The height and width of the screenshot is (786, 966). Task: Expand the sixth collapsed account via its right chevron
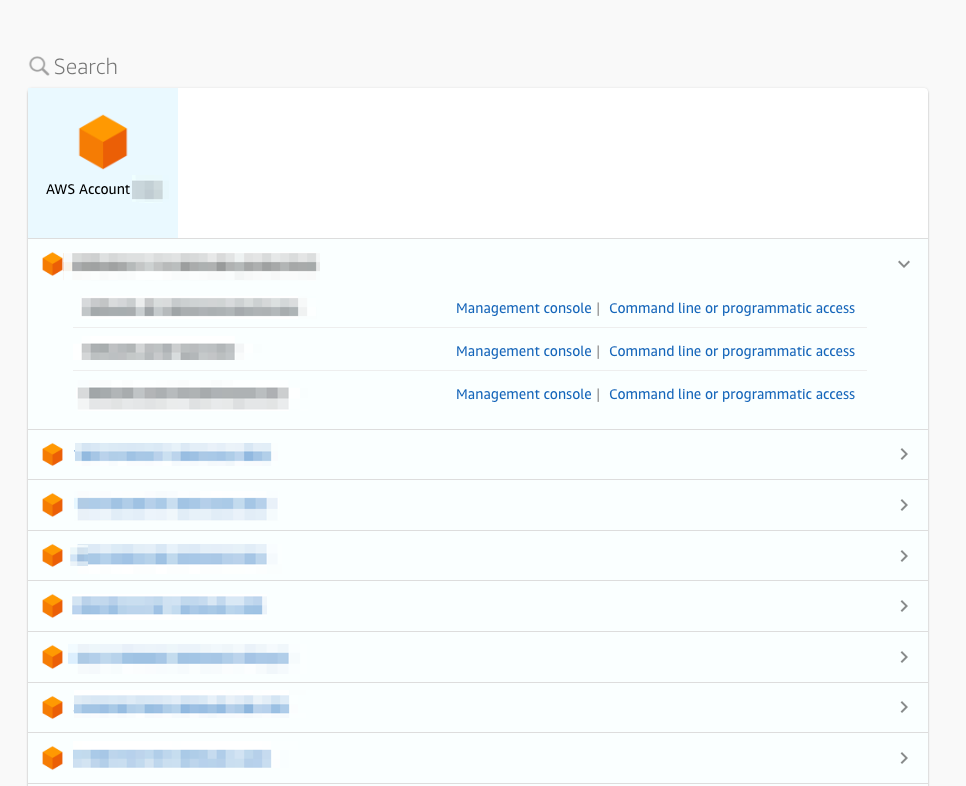coord(904,707)
